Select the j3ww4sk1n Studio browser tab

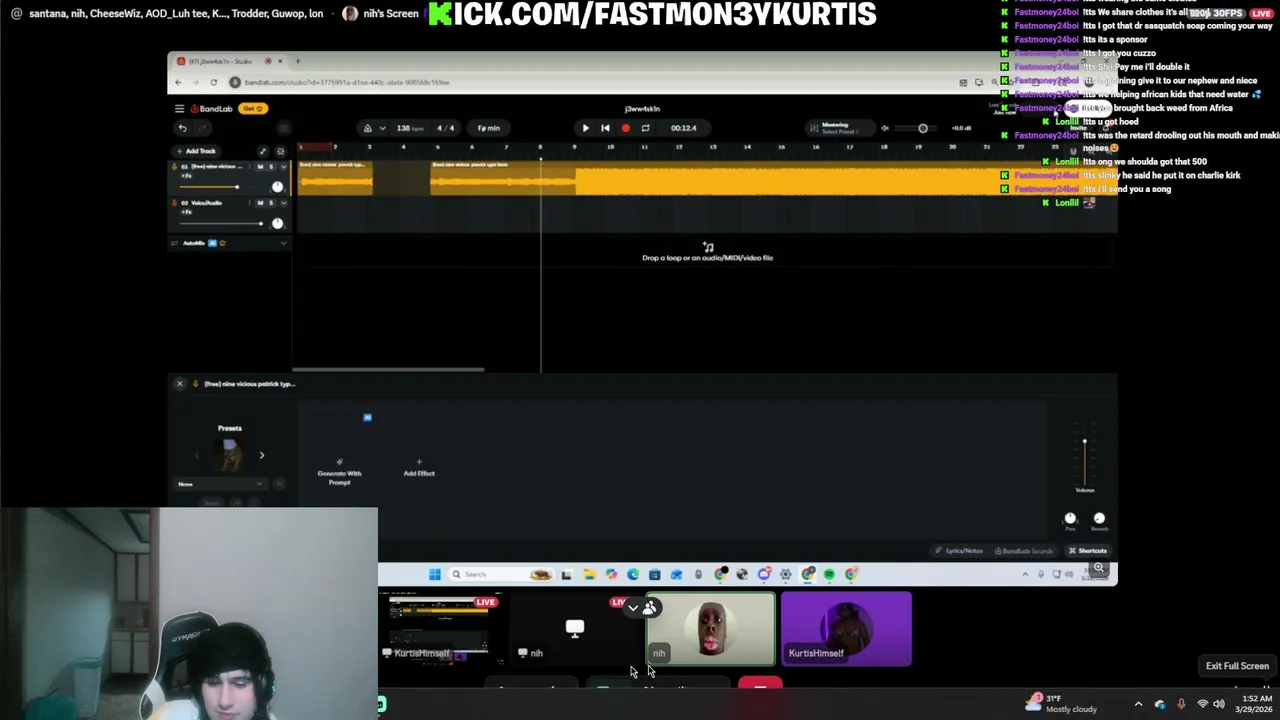[x=230, y=61]
